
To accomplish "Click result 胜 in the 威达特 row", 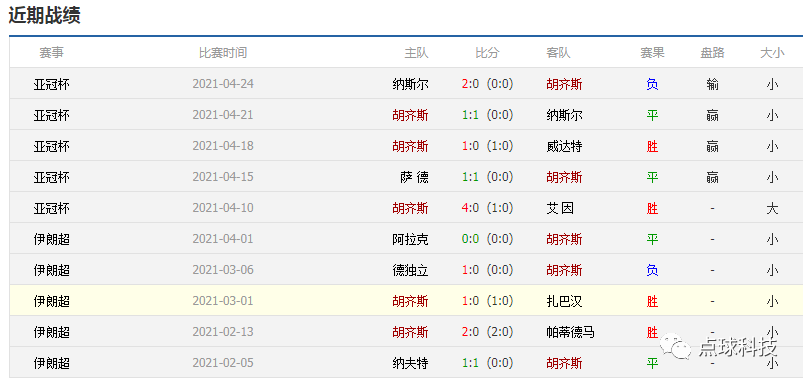I will coord(652,146).
